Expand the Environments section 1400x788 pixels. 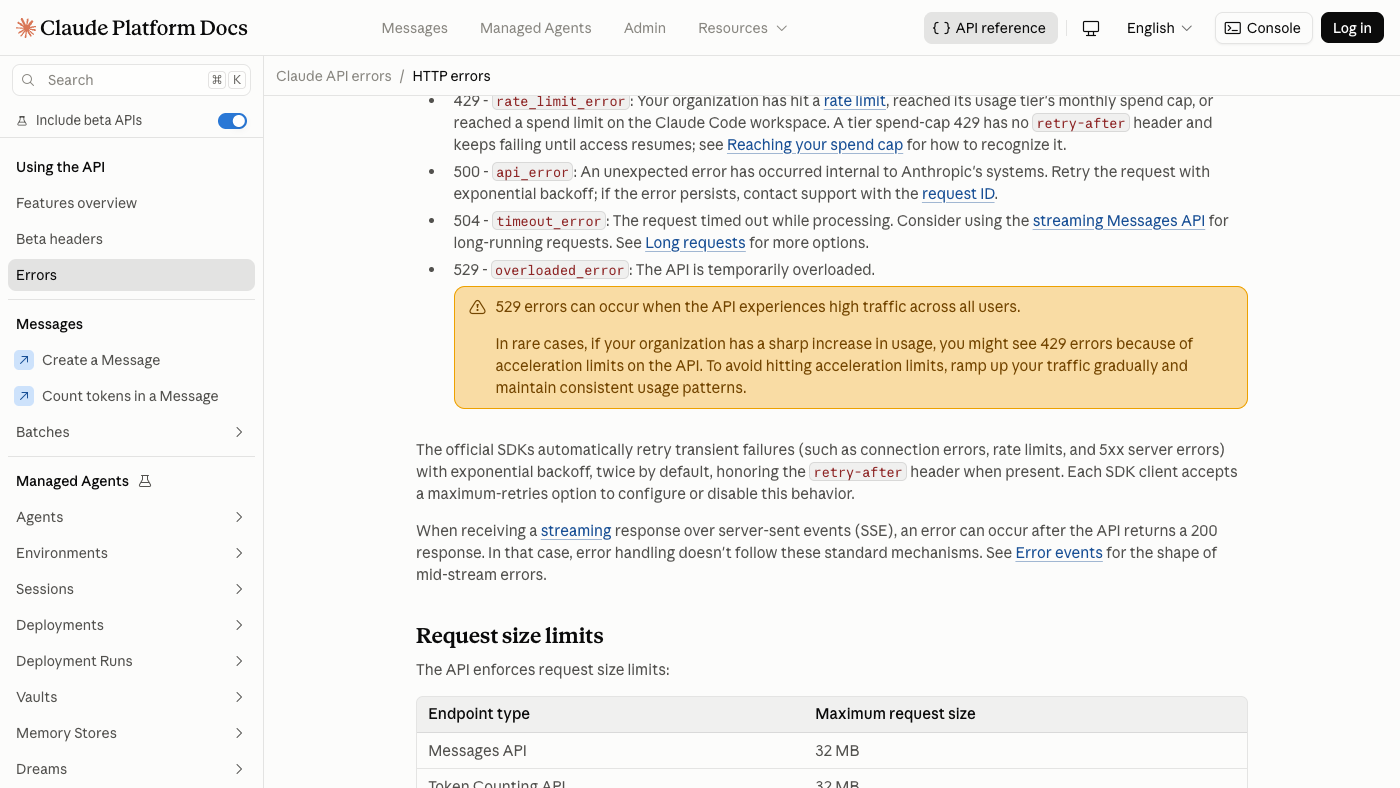(131, 553)
